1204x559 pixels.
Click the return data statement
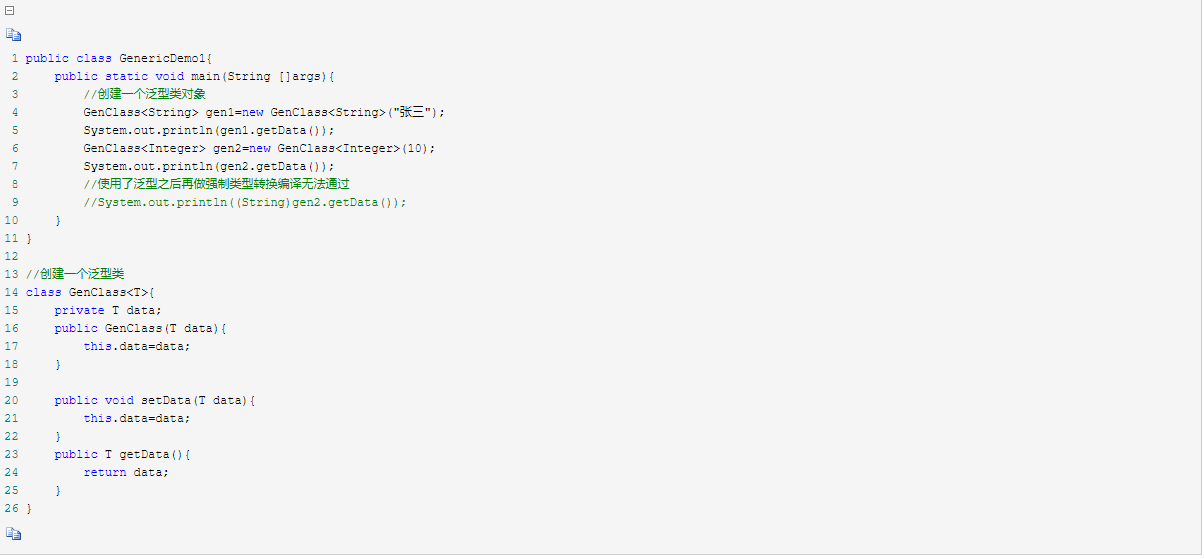pos(126,472)
